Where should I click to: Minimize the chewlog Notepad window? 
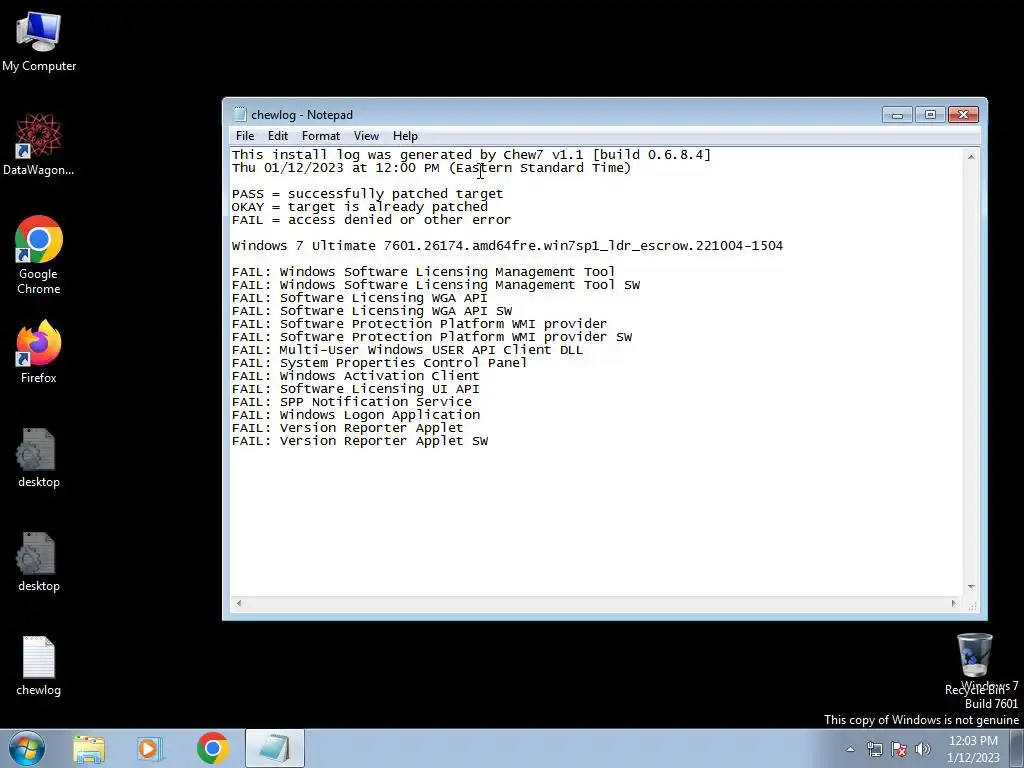pyautogui.click(x=897, y=115)
